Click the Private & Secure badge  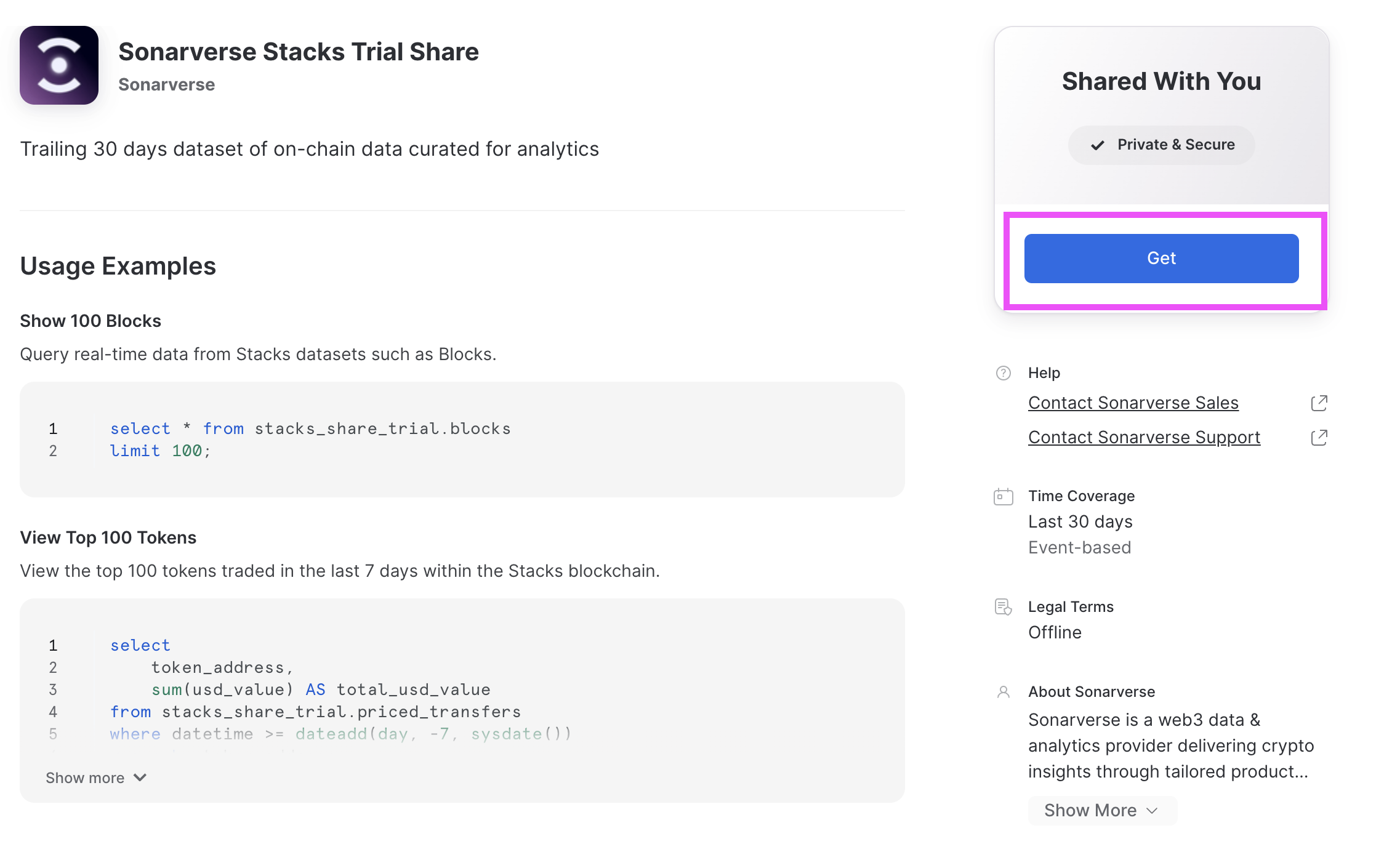(x=1161, y=145)
